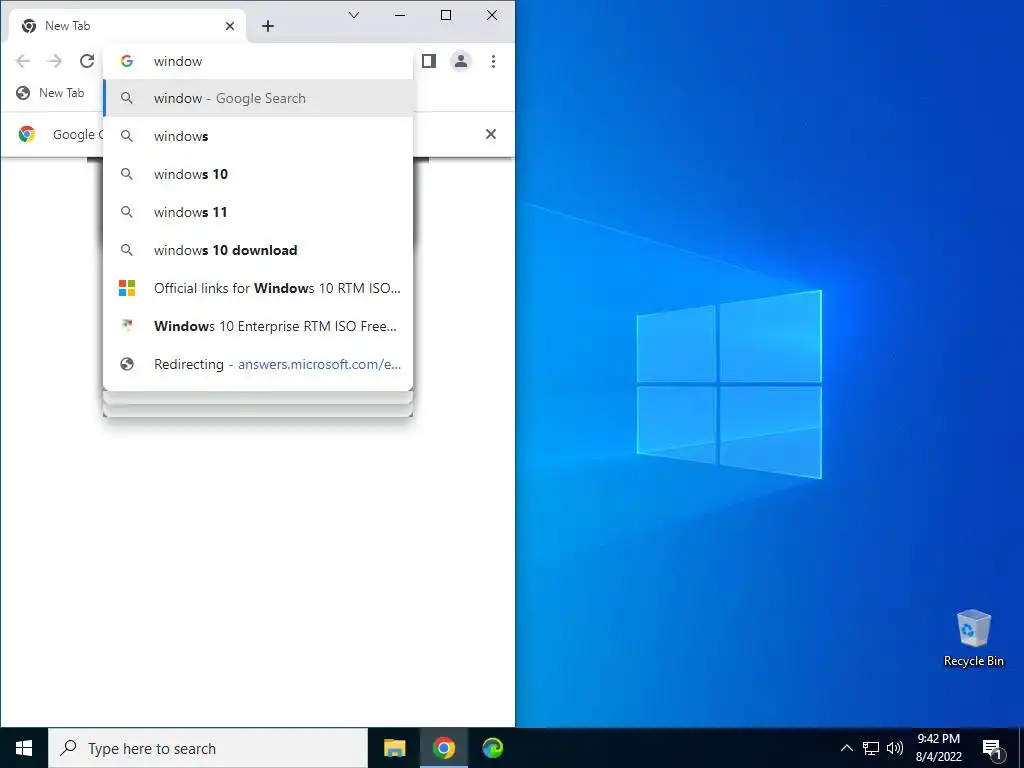Select the 'windows 10' suggestion

[258, 174]
